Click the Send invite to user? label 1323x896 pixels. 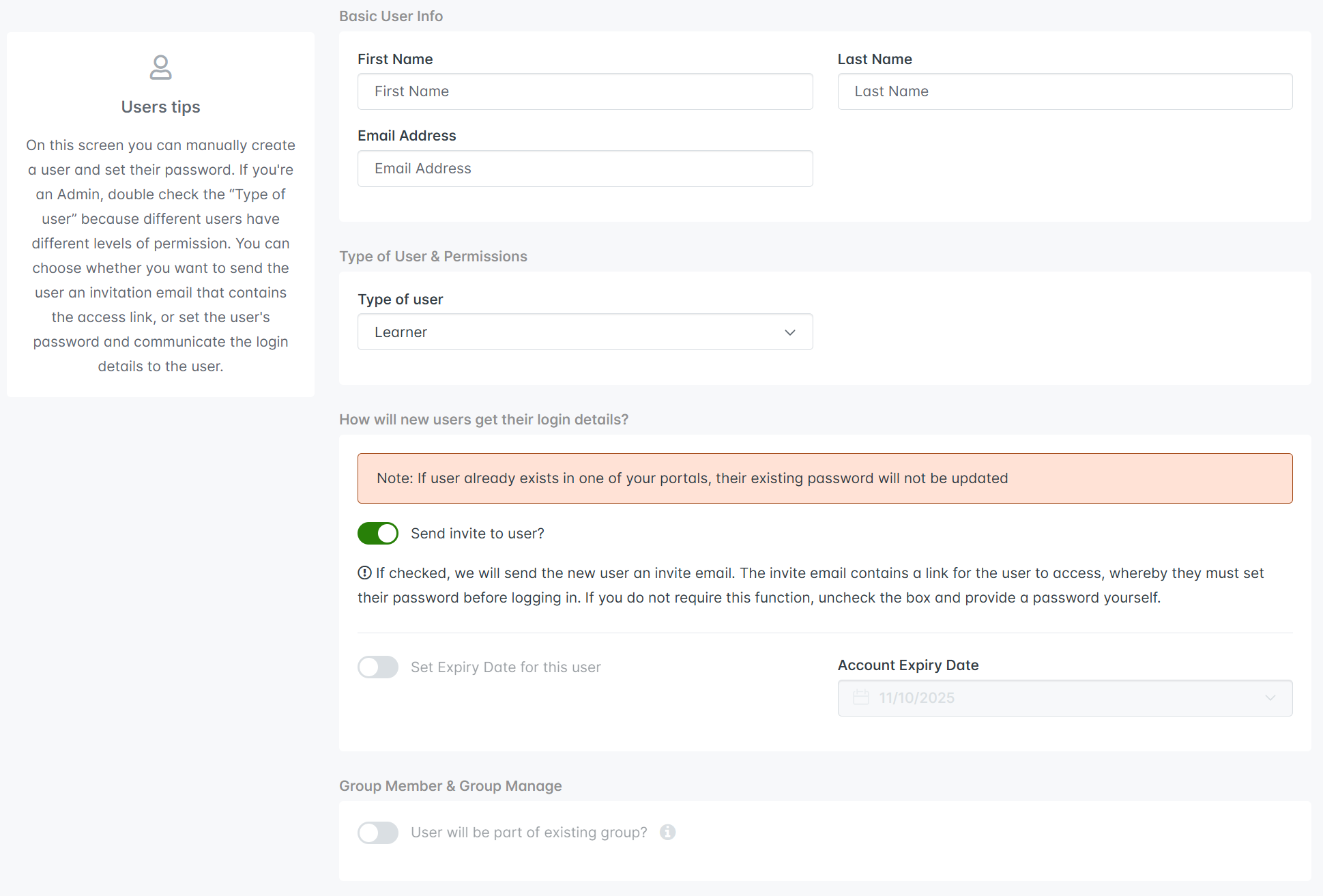click(x=477, y=534)
